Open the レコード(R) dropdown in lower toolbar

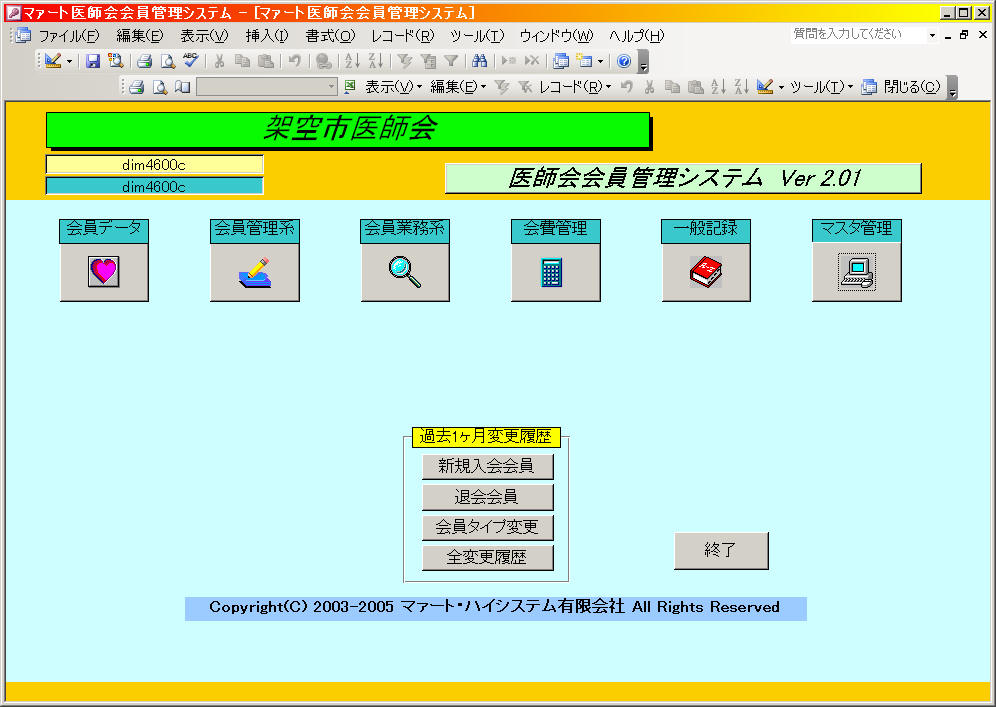click(575, 86)
